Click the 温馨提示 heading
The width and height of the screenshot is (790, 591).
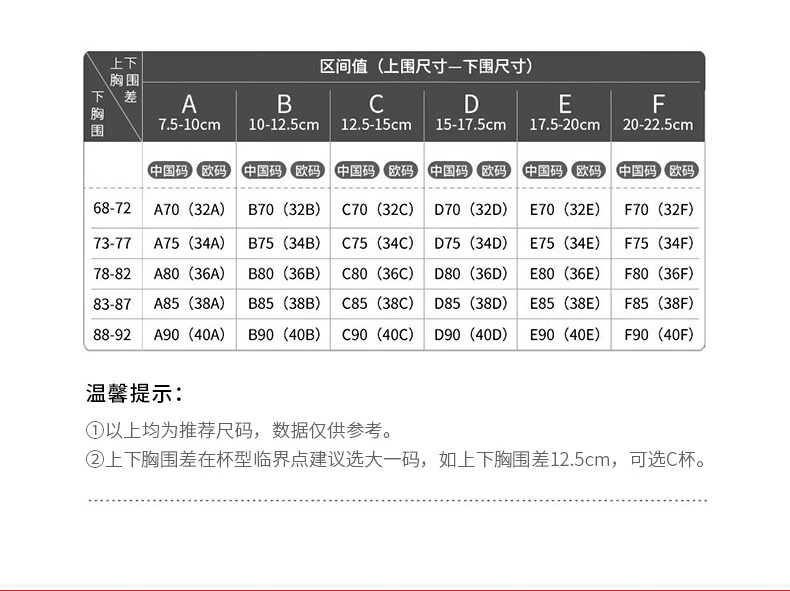(135, 393)
